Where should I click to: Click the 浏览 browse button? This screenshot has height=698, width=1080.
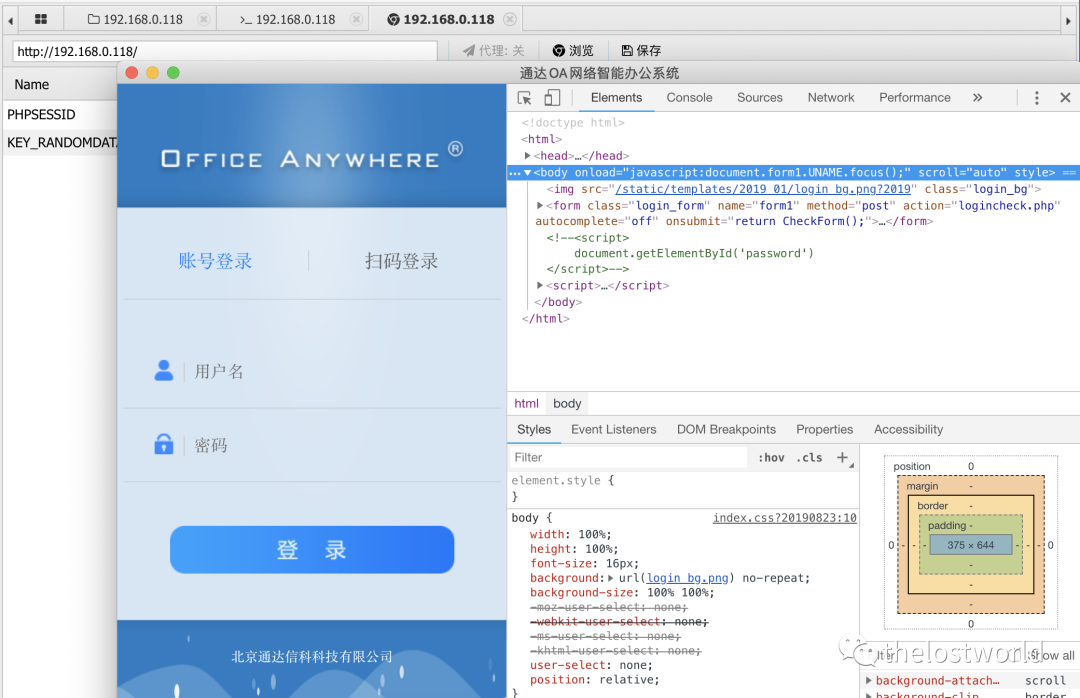coord(572,50)
